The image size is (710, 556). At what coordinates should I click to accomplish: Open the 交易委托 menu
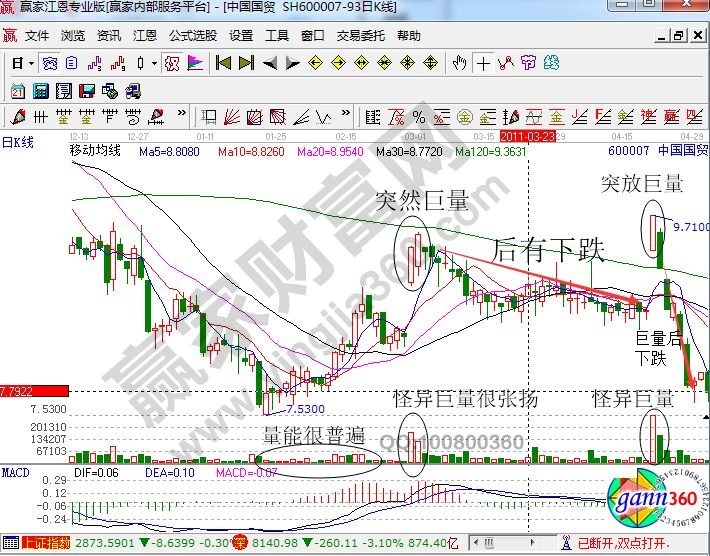pyautogui.click(x=362, y=35)
